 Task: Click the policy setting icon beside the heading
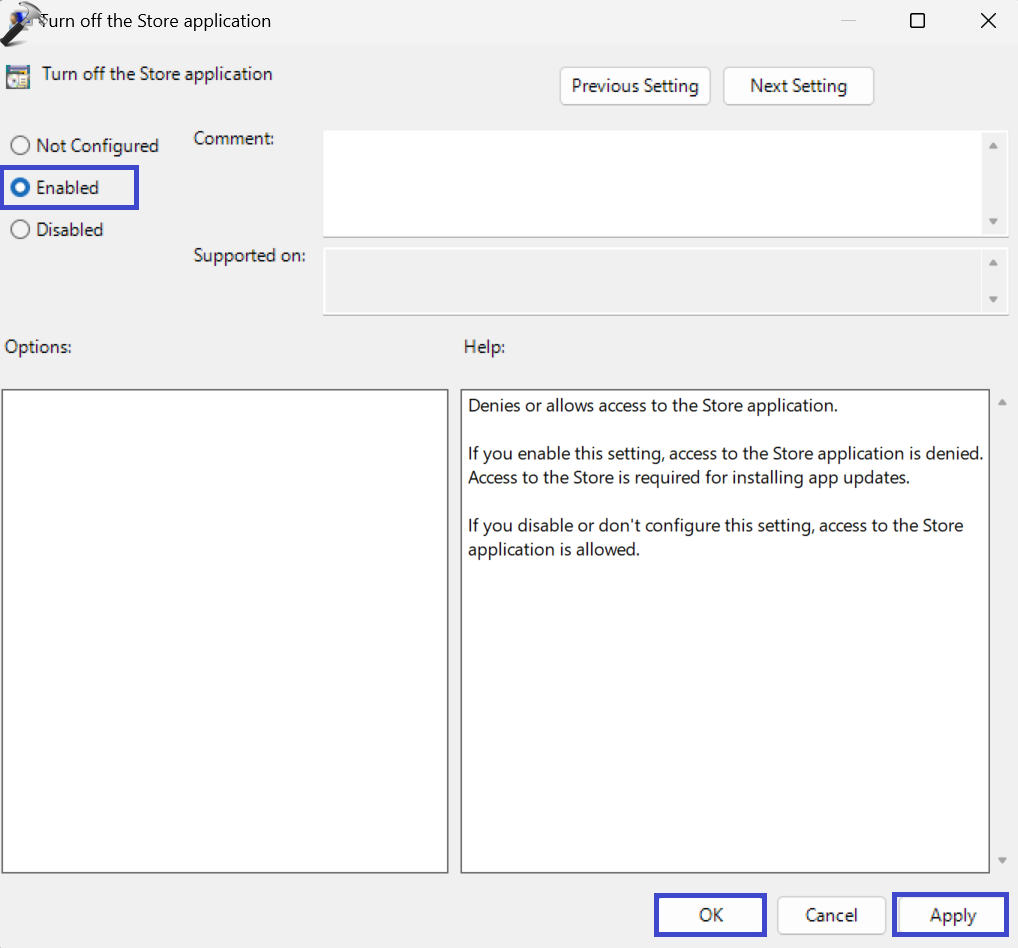click(18, 76)
